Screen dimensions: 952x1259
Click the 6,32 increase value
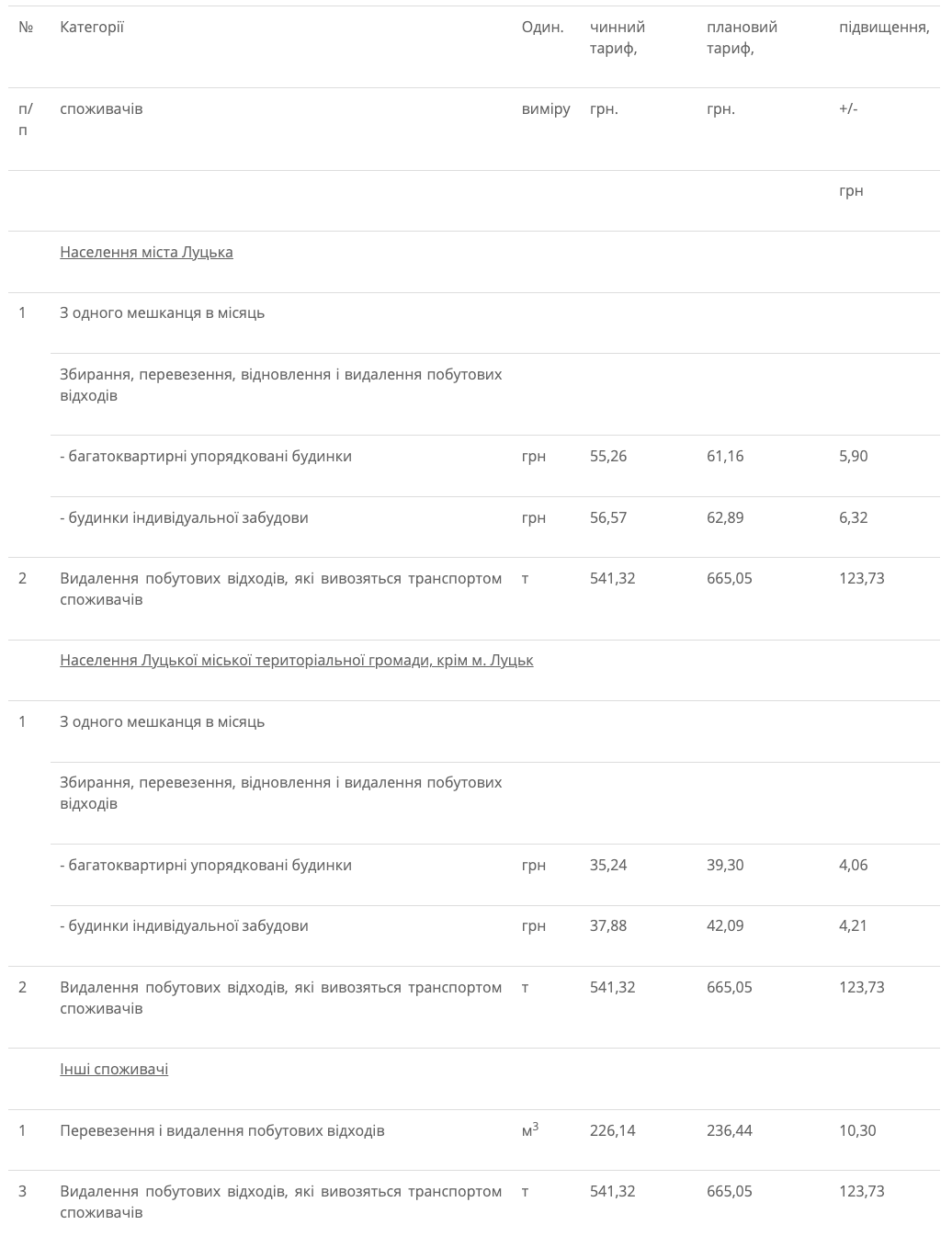853,517
